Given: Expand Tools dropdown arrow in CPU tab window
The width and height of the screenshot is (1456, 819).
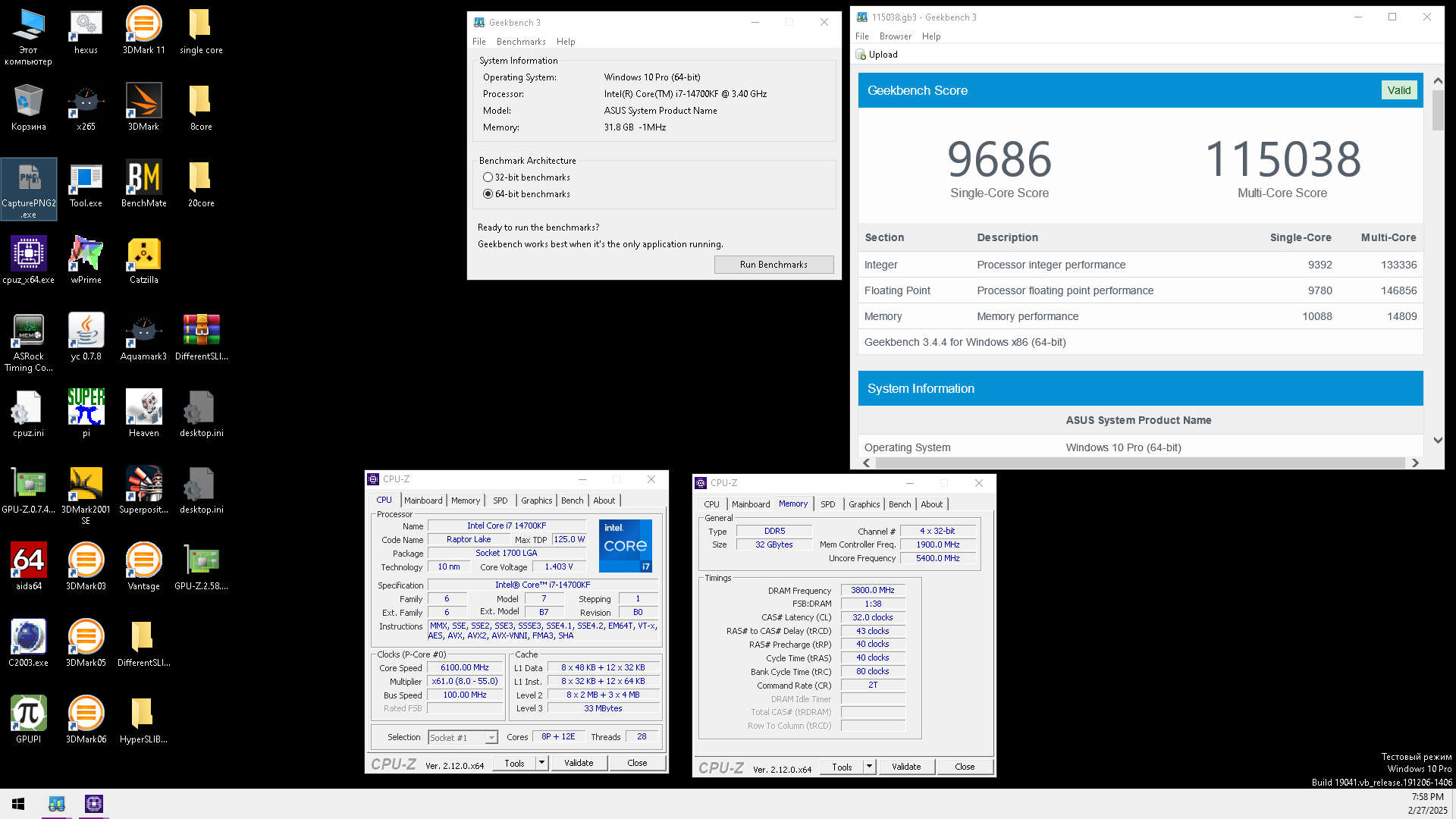Looking at the screenshot, I should tap(542, 764).
